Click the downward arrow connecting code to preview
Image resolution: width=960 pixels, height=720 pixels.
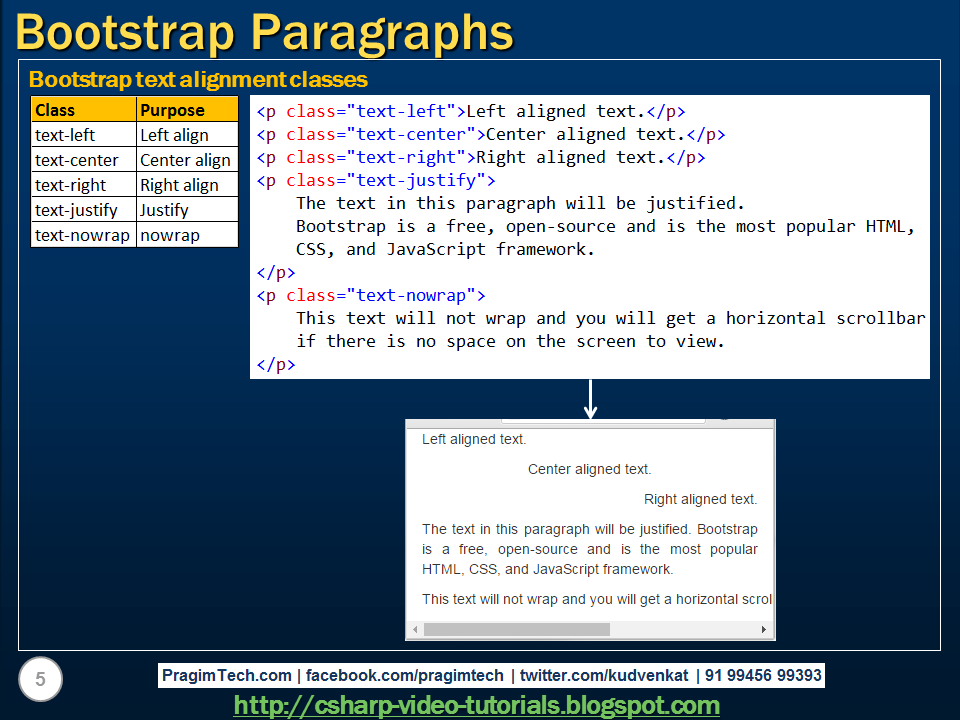point(591,398)
